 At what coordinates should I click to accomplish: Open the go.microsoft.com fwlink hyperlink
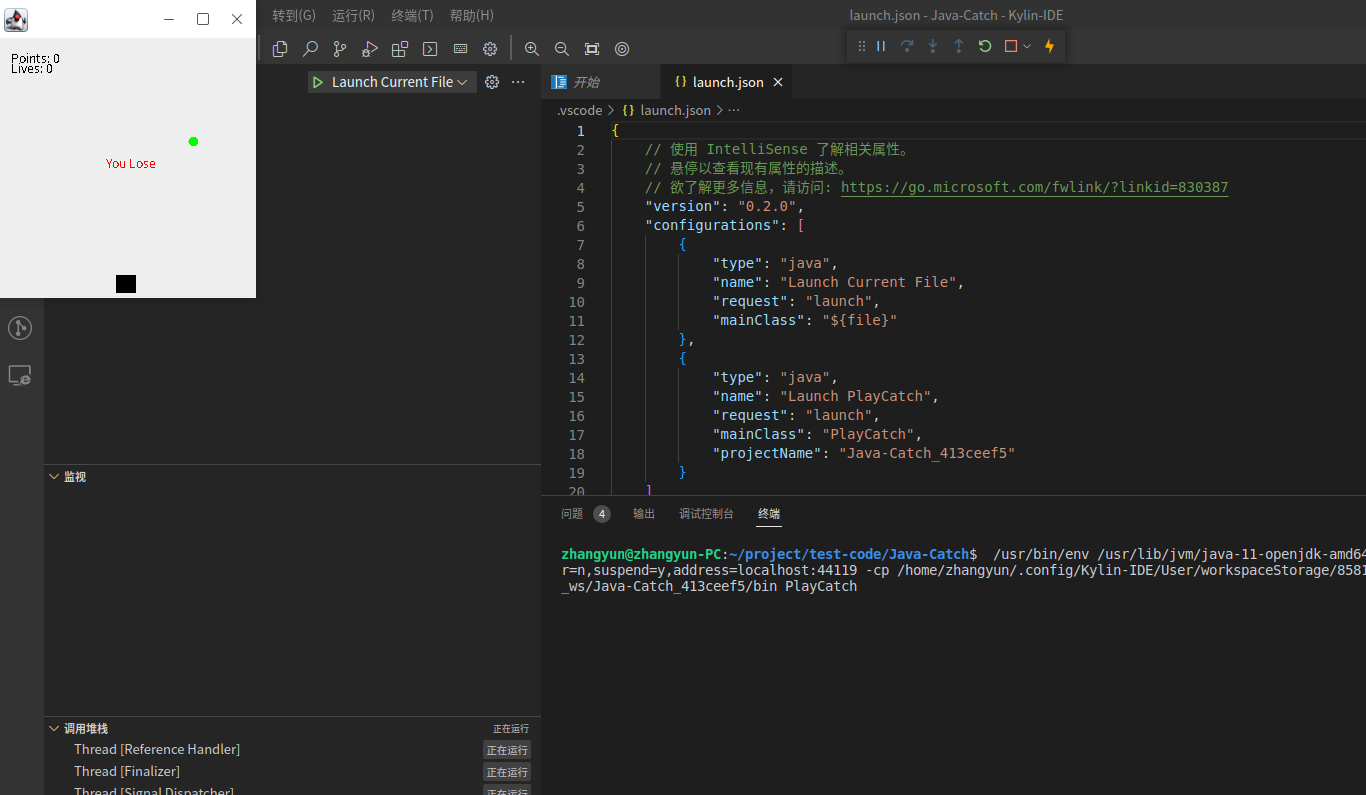click(1034, 187)
